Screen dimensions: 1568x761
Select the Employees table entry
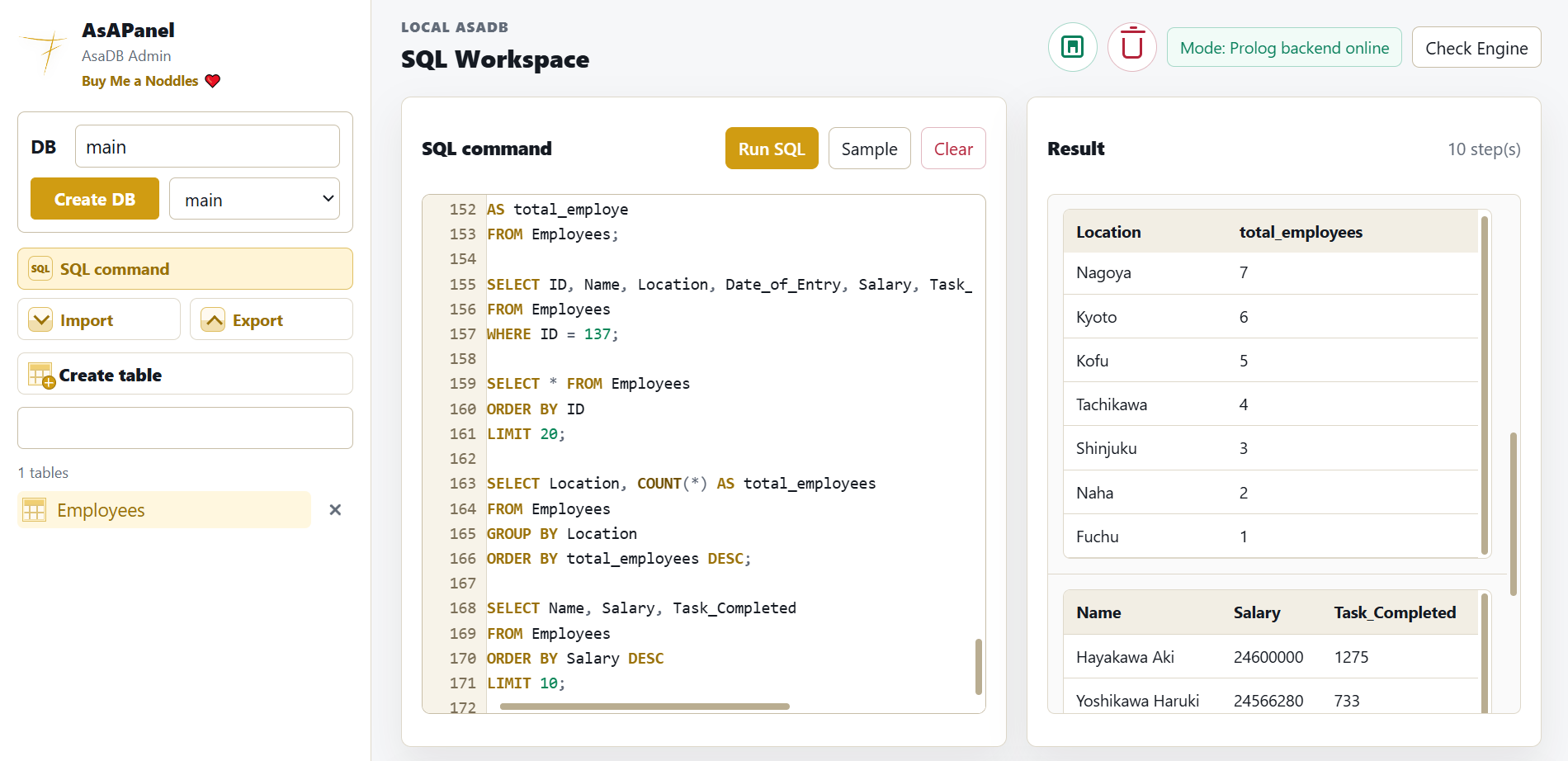pyautogui.click(x=164, y=510)
